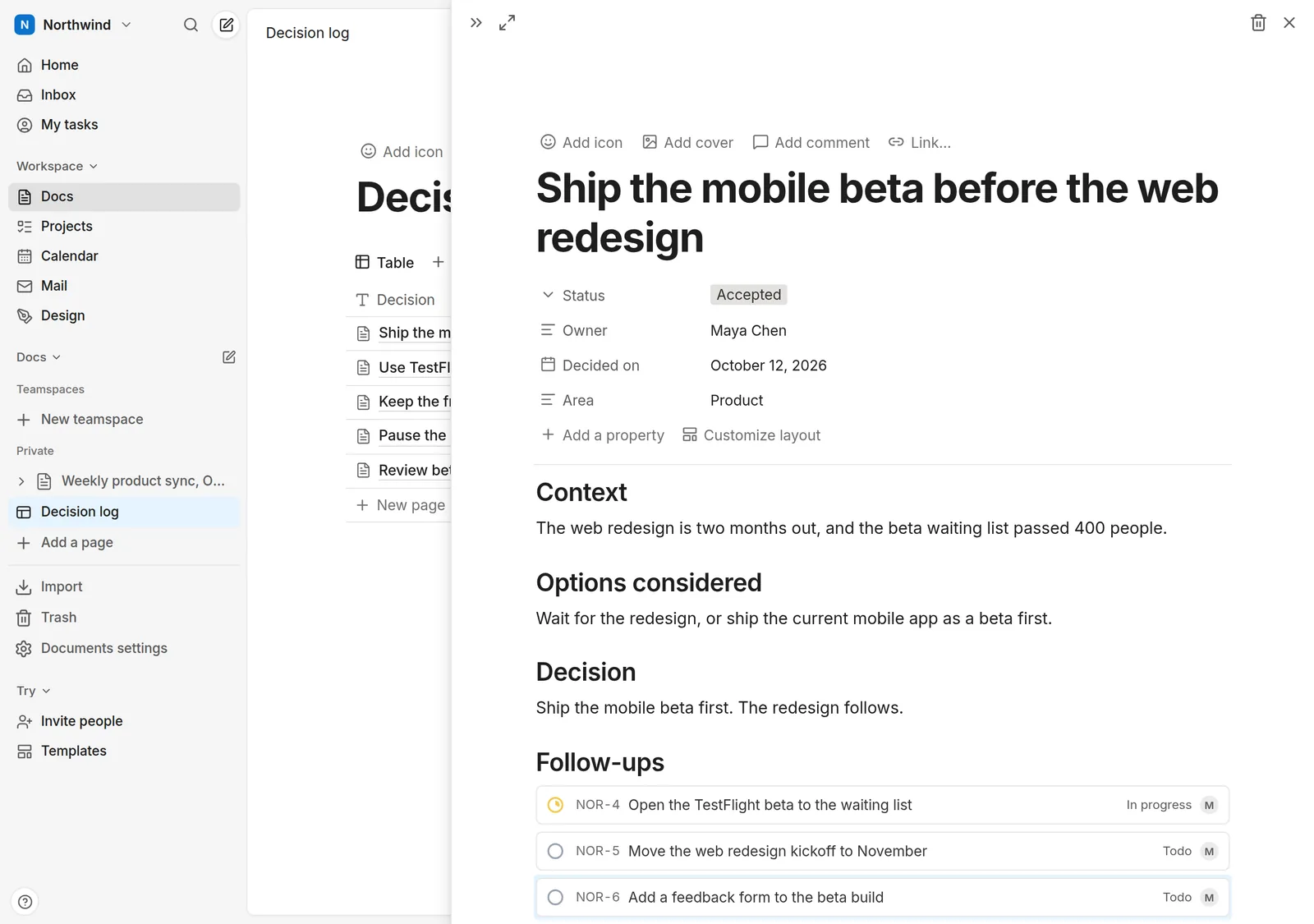Click Add cover button
The width and height of the screenshot is (1314, 924).
pos(687,142)
